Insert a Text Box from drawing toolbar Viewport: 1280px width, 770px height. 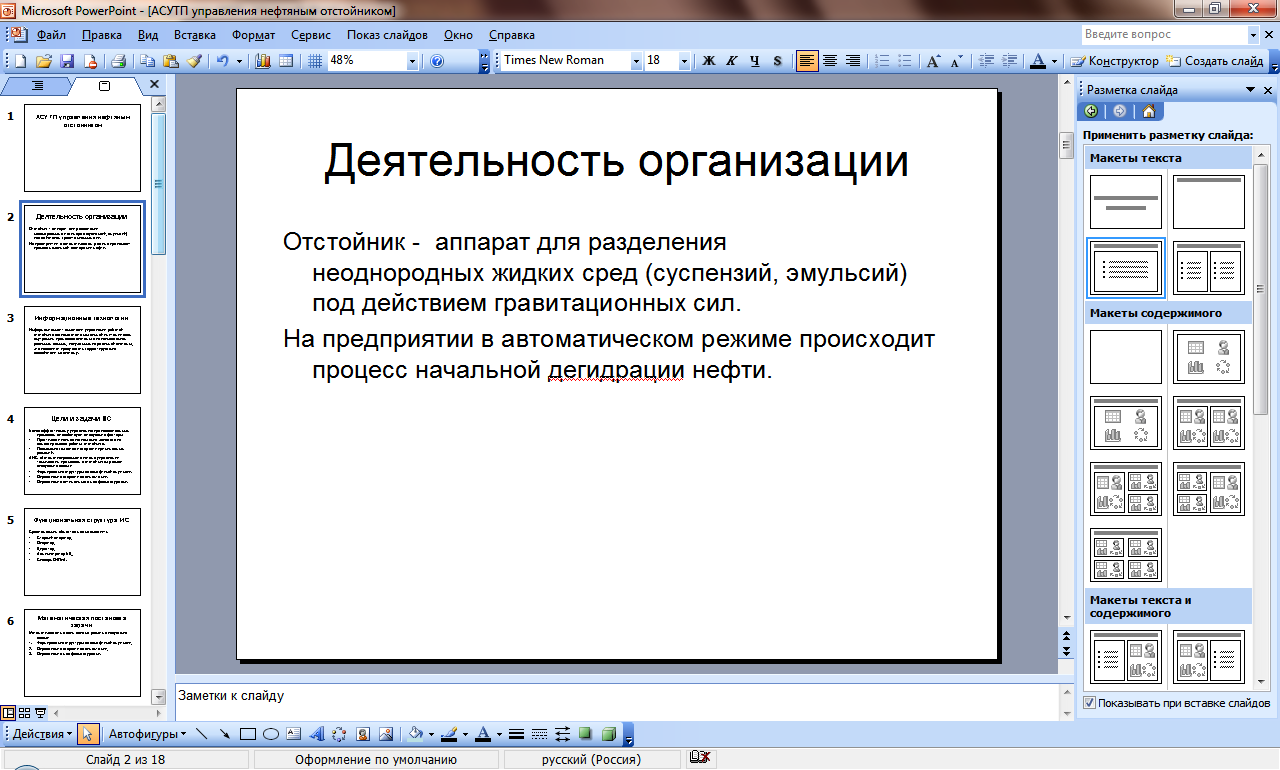(x=293, y=734)
